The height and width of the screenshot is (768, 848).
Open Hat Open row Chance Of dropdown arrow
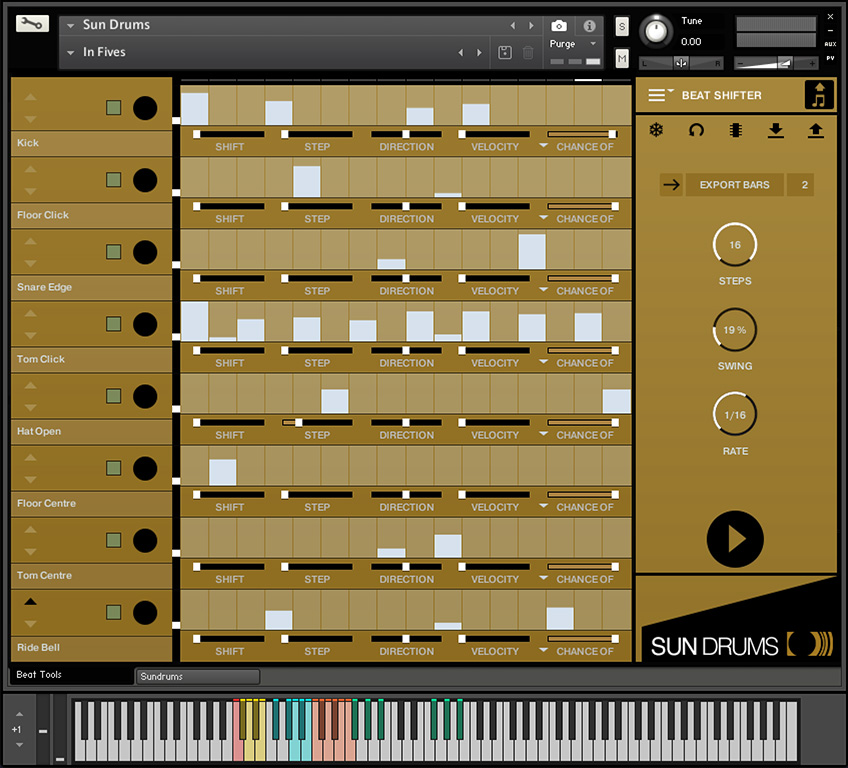[544, 434]
